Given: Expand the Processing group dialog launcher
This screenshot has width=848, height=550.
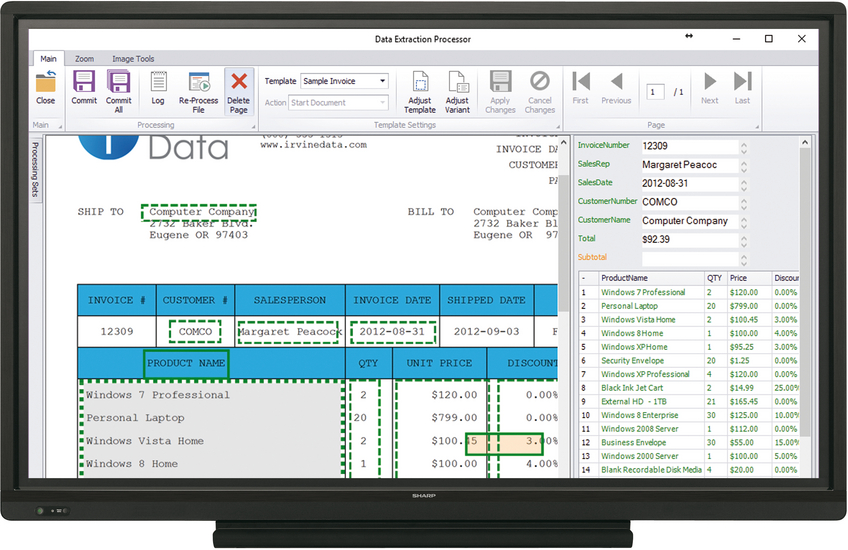Looking at the screenshot, I should point(253,127).
